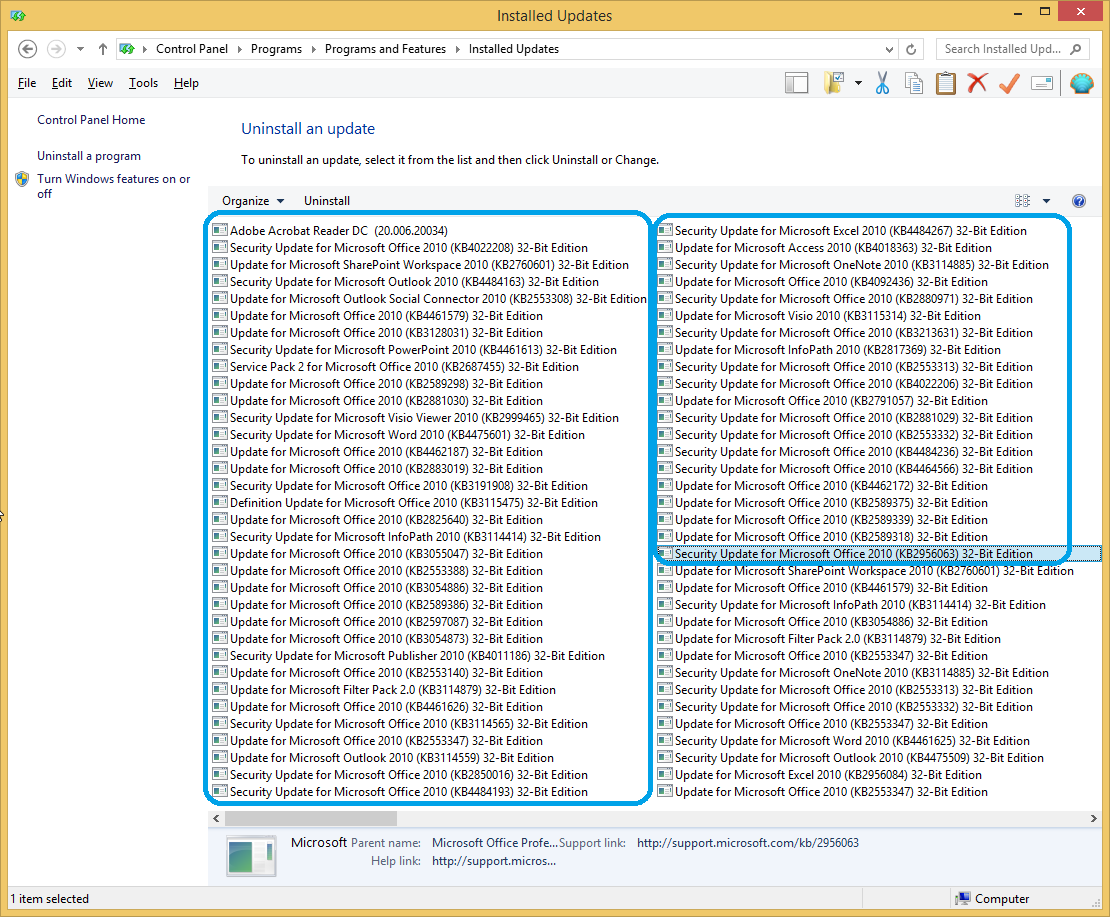Open the Tools menu
The width and height of the screenshot is (1110, 917).
coord(142,83)
